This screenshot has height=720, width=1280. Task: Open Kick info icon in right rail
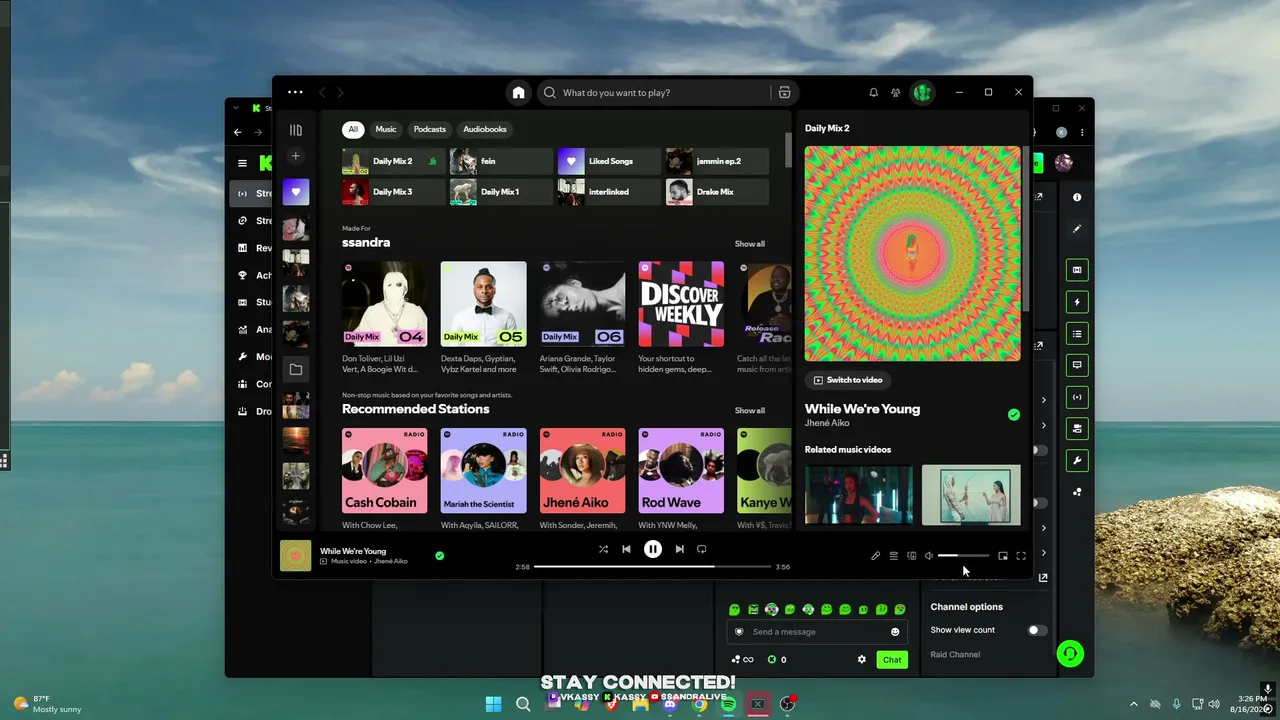[x=1077, y=198]
